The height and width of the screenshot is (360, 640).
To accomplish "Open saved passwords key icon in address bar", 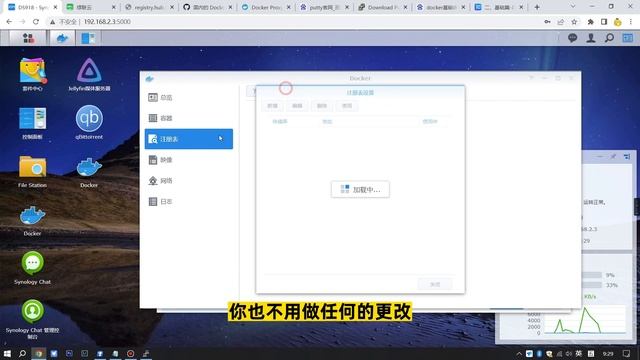I will [547, 22].
